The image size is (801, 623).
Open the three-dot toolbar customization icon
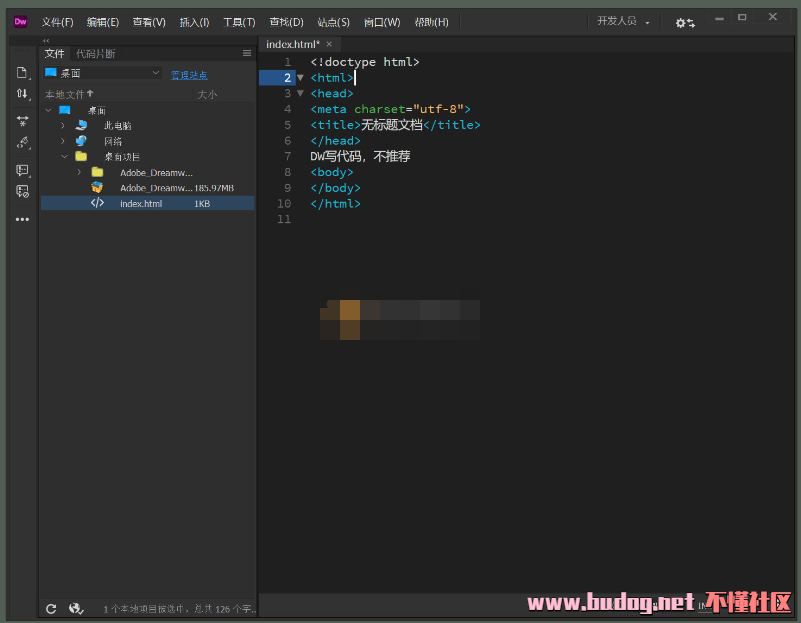pyautogui.click(x=22, y=219)
